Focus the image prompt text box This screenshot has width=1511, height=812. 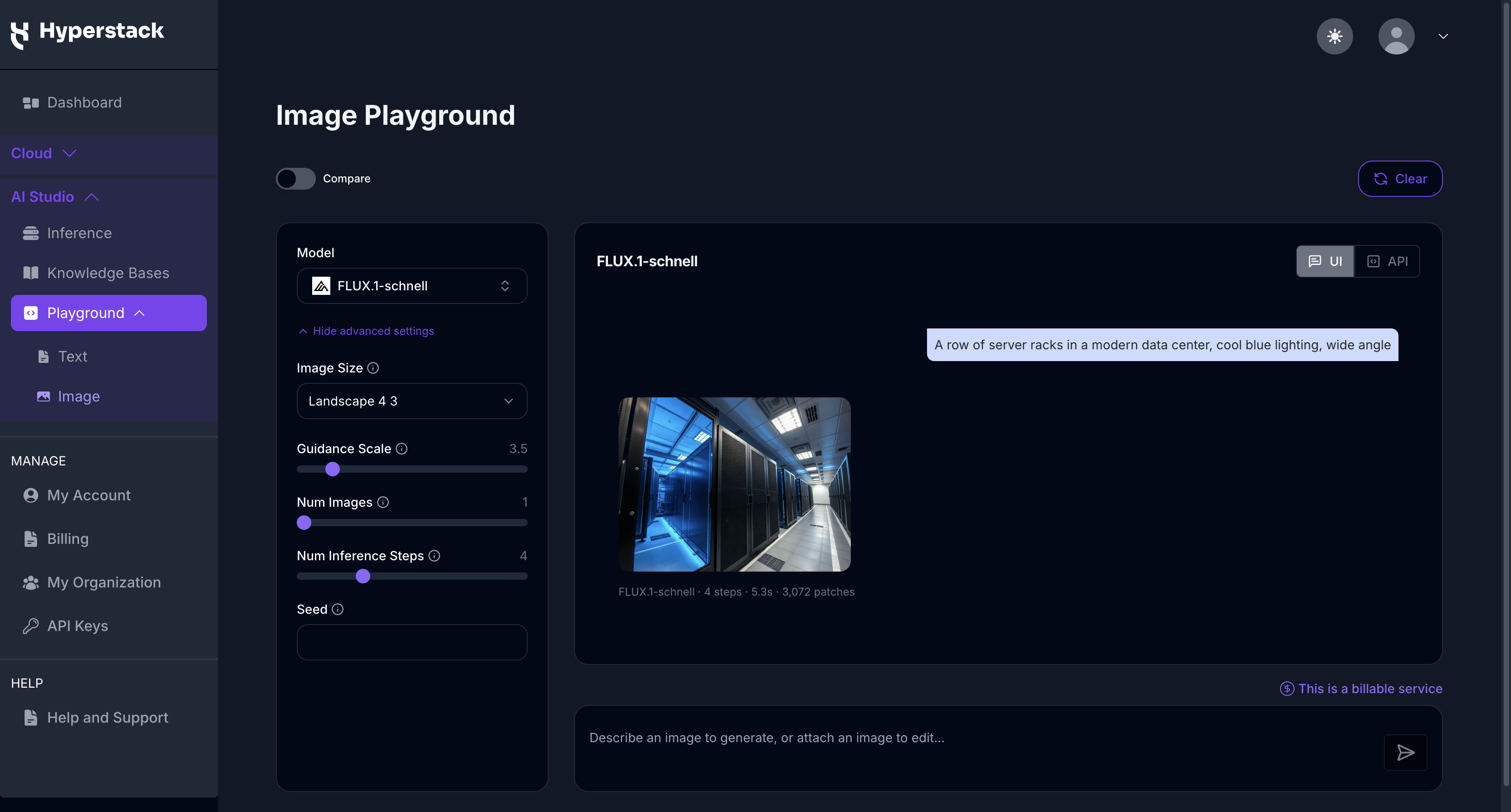pos(980,748)
